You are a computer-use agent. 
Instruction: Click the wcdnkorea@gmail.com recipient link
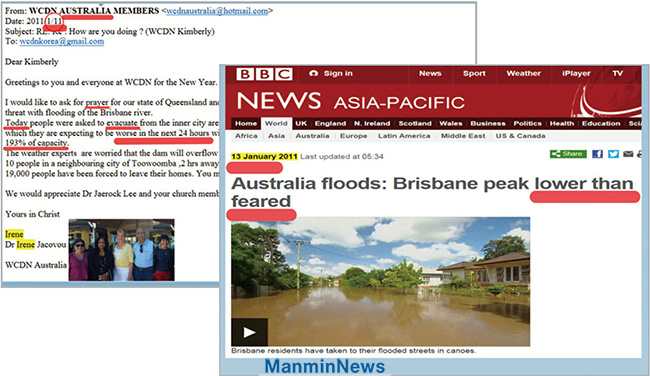pos(62,41)
